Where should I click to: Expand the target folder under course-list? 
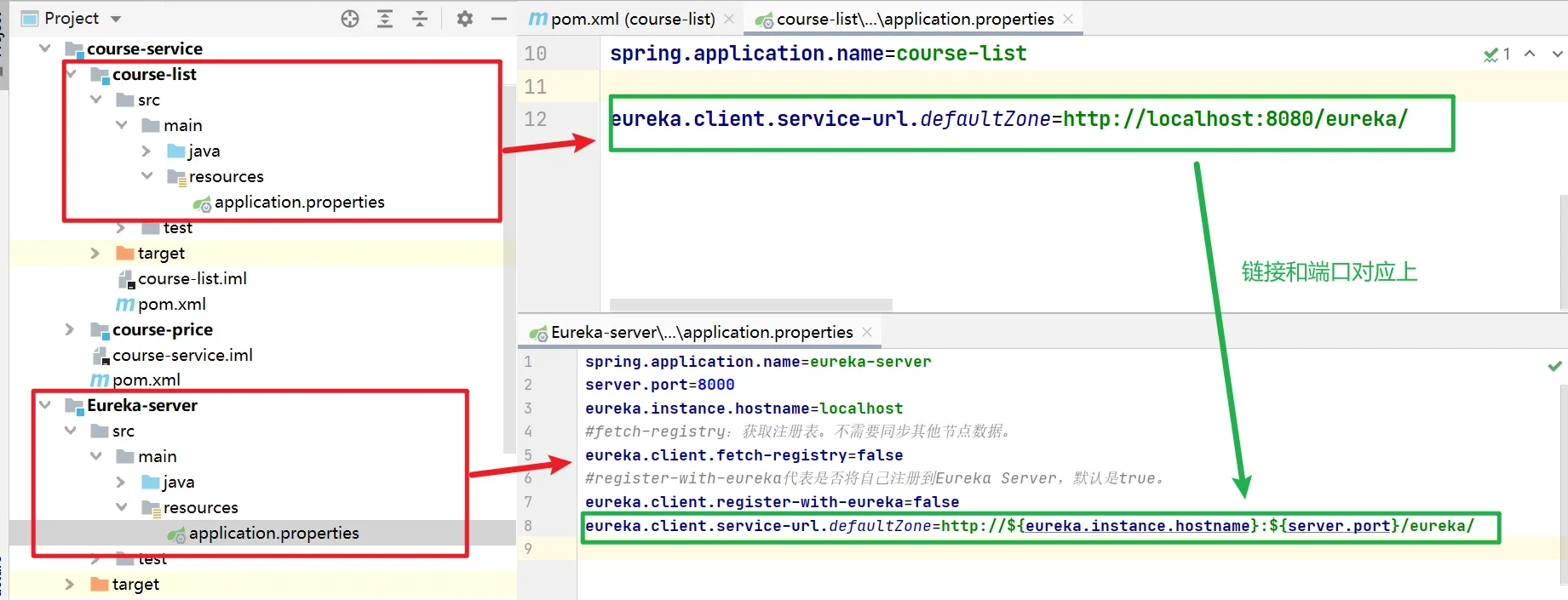pyautogui.click(x=95, y=253)
